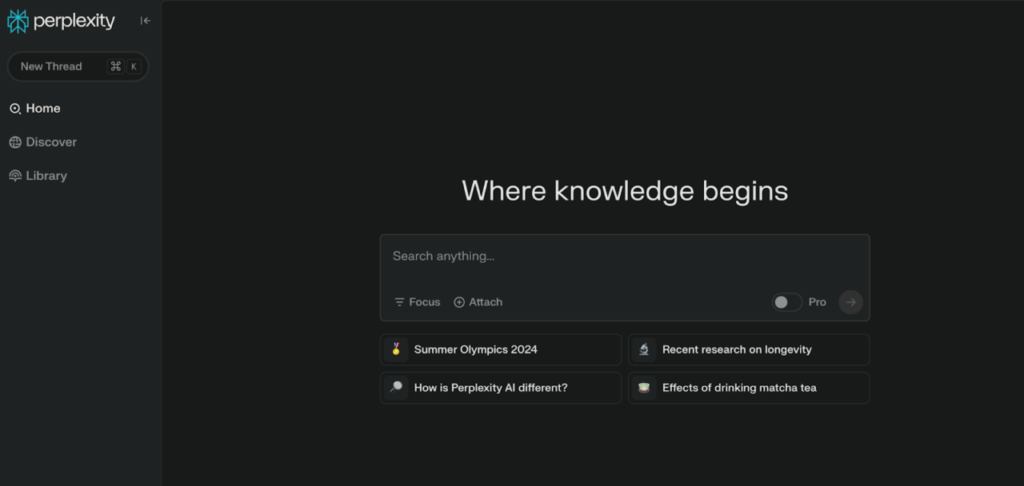1024x486 pixels.
Task: Select "Summer Olympics 2024" suggestion text
Action: click(x=475, y=350)
